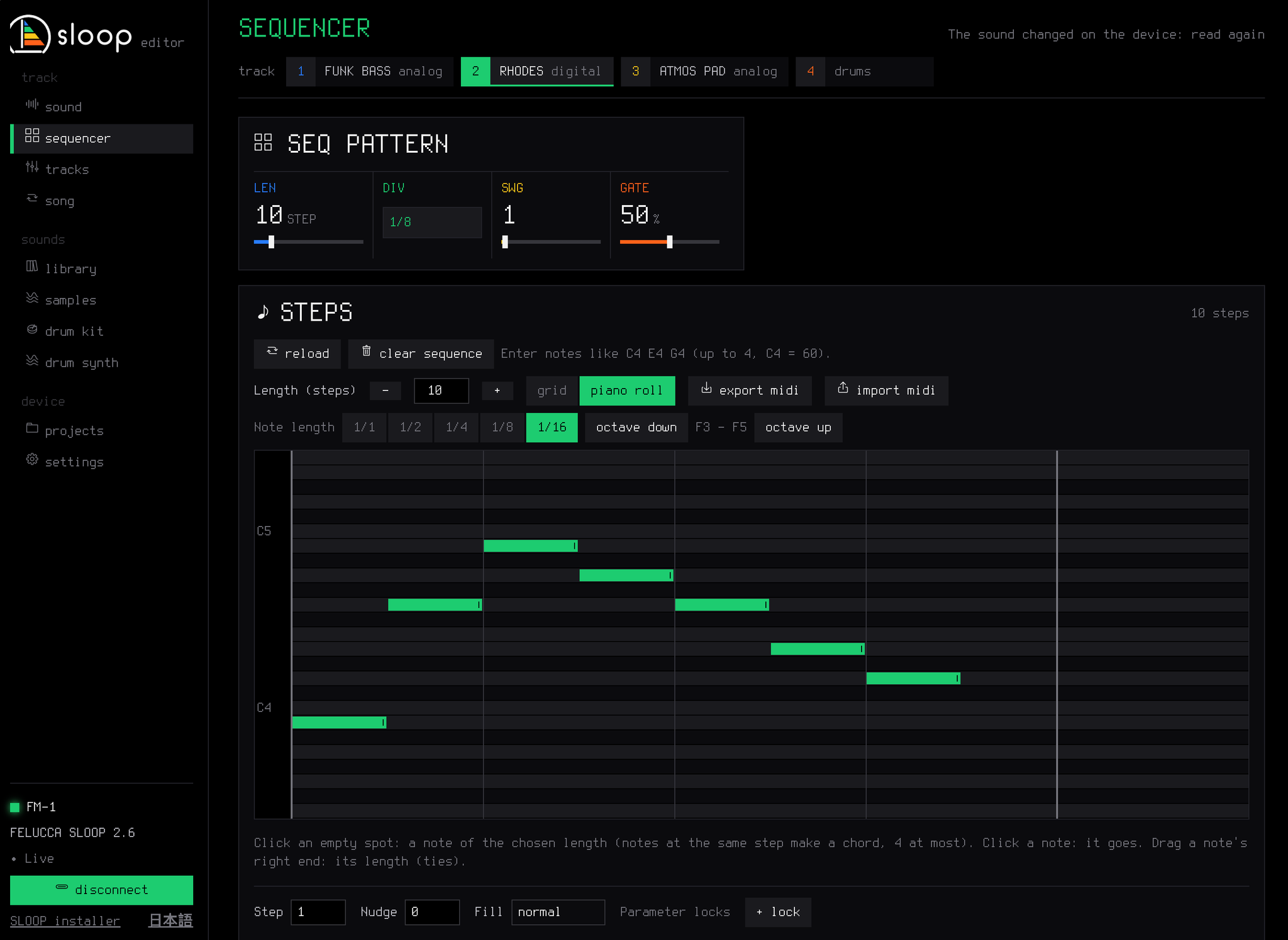Switch to grid view
The image size is (1288, 940).
pyautogui.click(x=552, y=391)
